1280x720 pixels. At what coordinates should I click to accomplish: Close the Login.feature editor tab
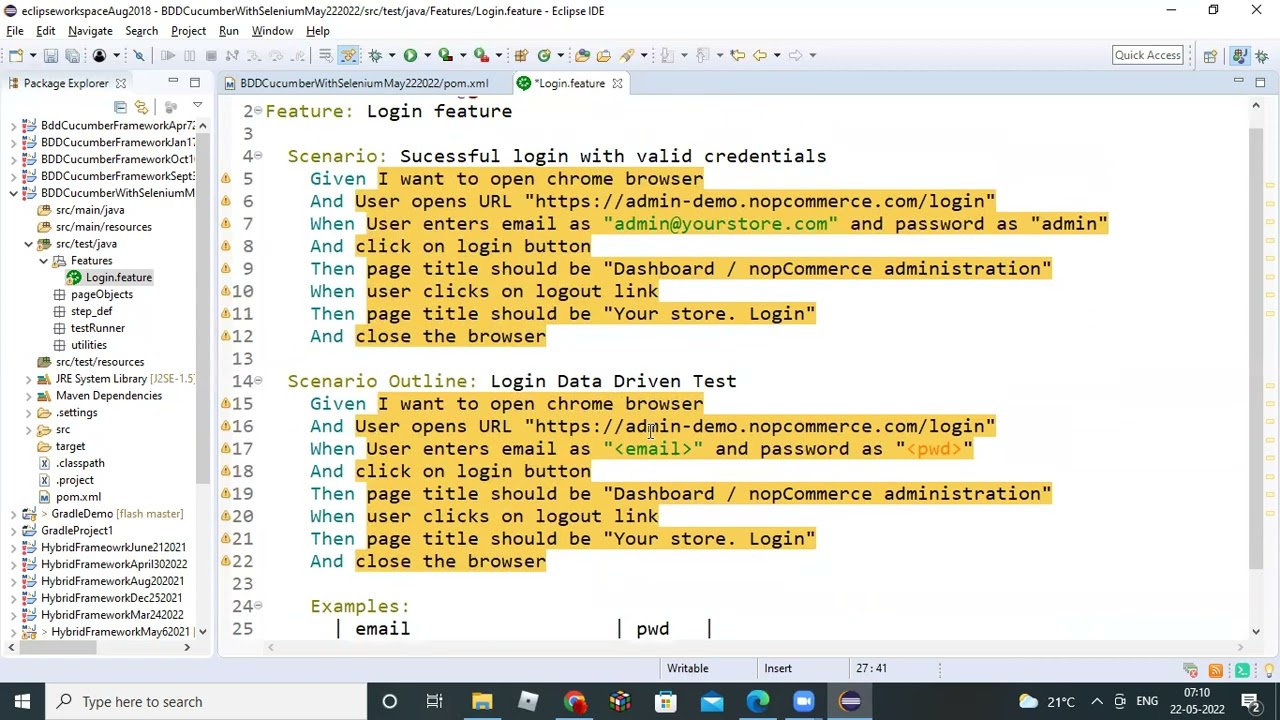617,83
